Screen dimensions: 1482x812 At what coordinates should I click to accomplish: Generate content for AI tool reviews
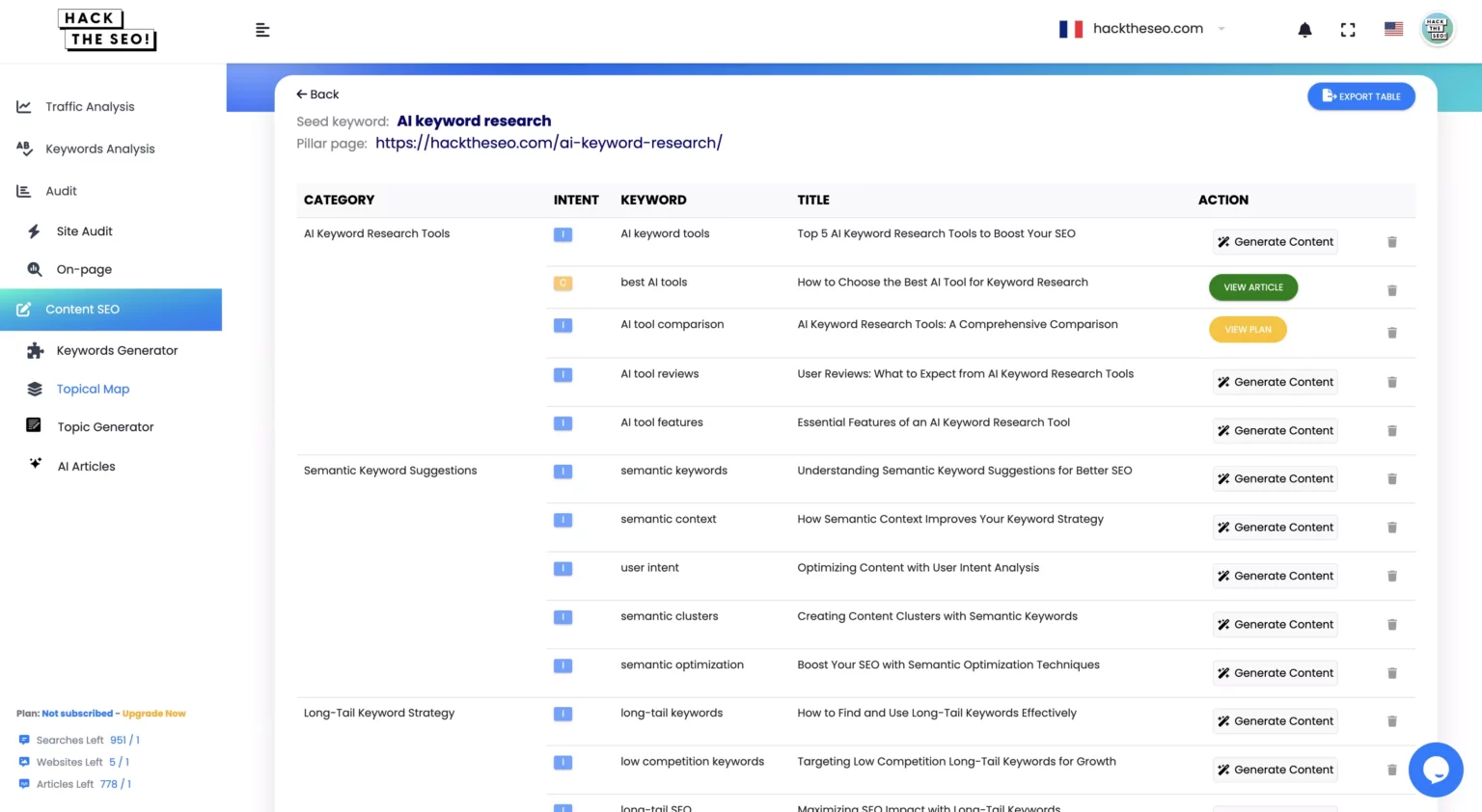[1275, 382]
